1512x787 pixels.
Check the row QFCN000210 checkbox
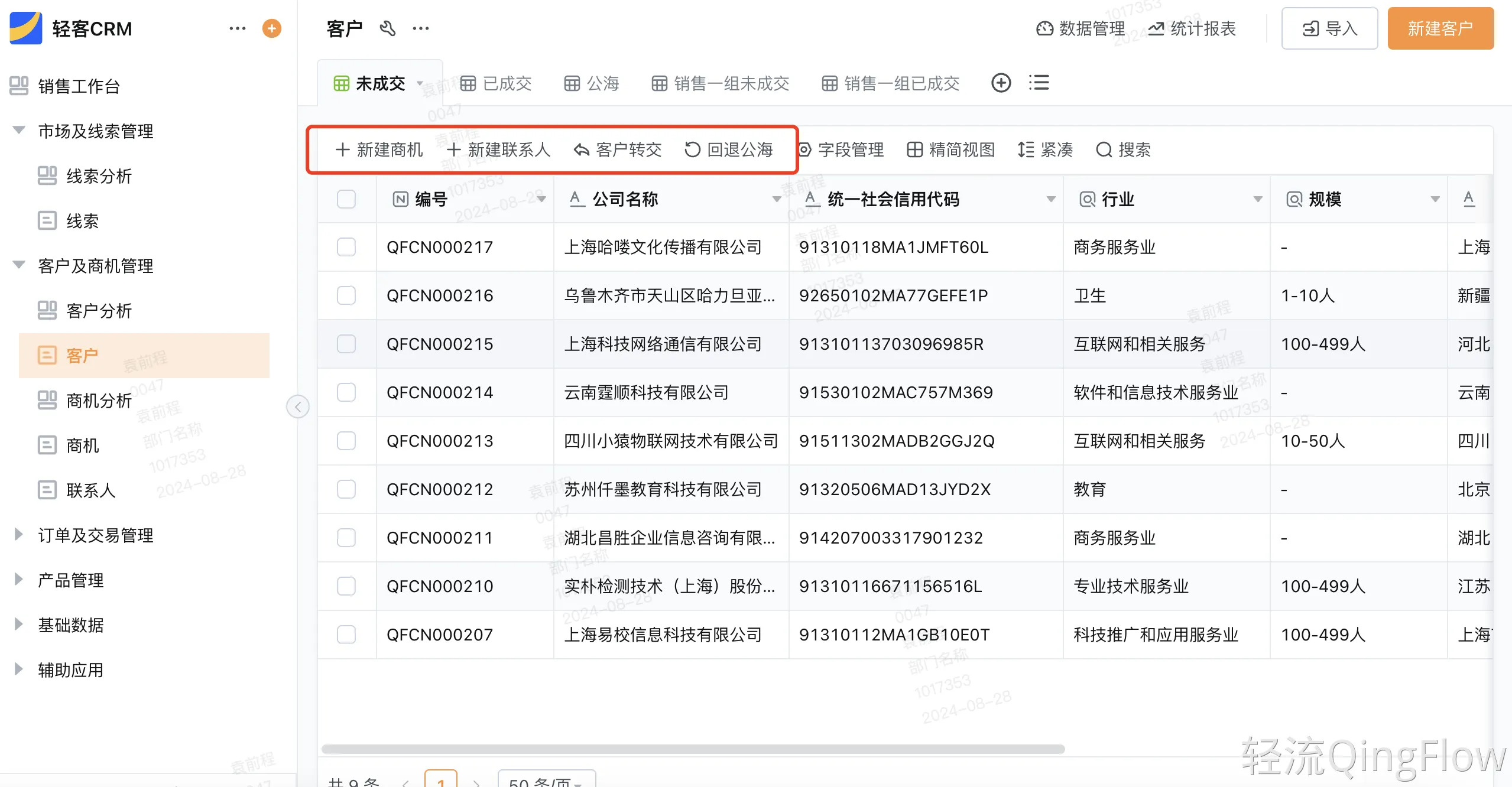(x=346, y=586)
